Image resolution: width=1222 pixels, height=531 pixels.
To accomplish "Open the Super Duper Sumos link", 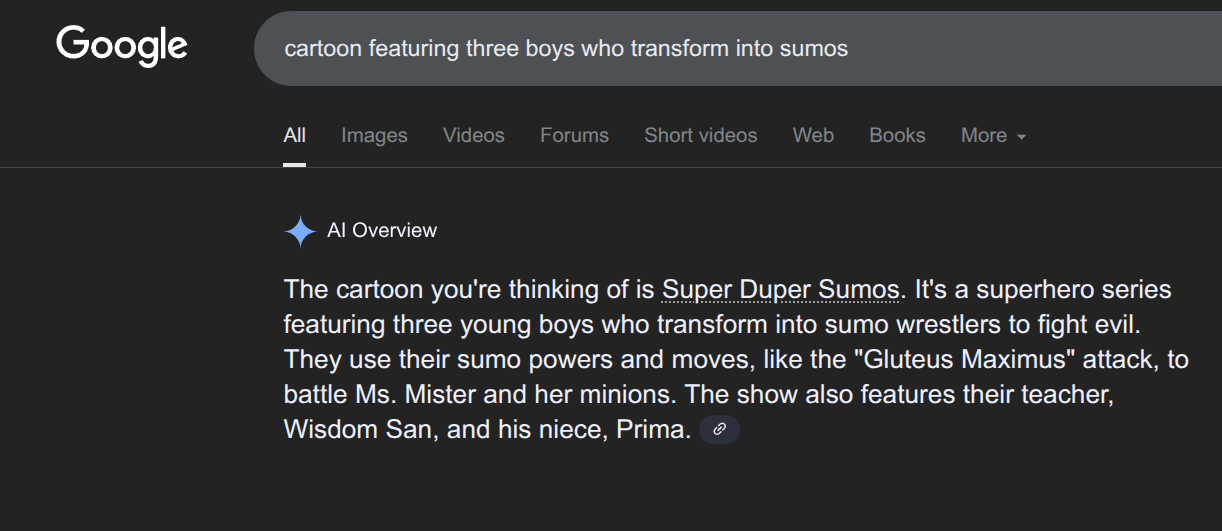I will pos(780,290).
